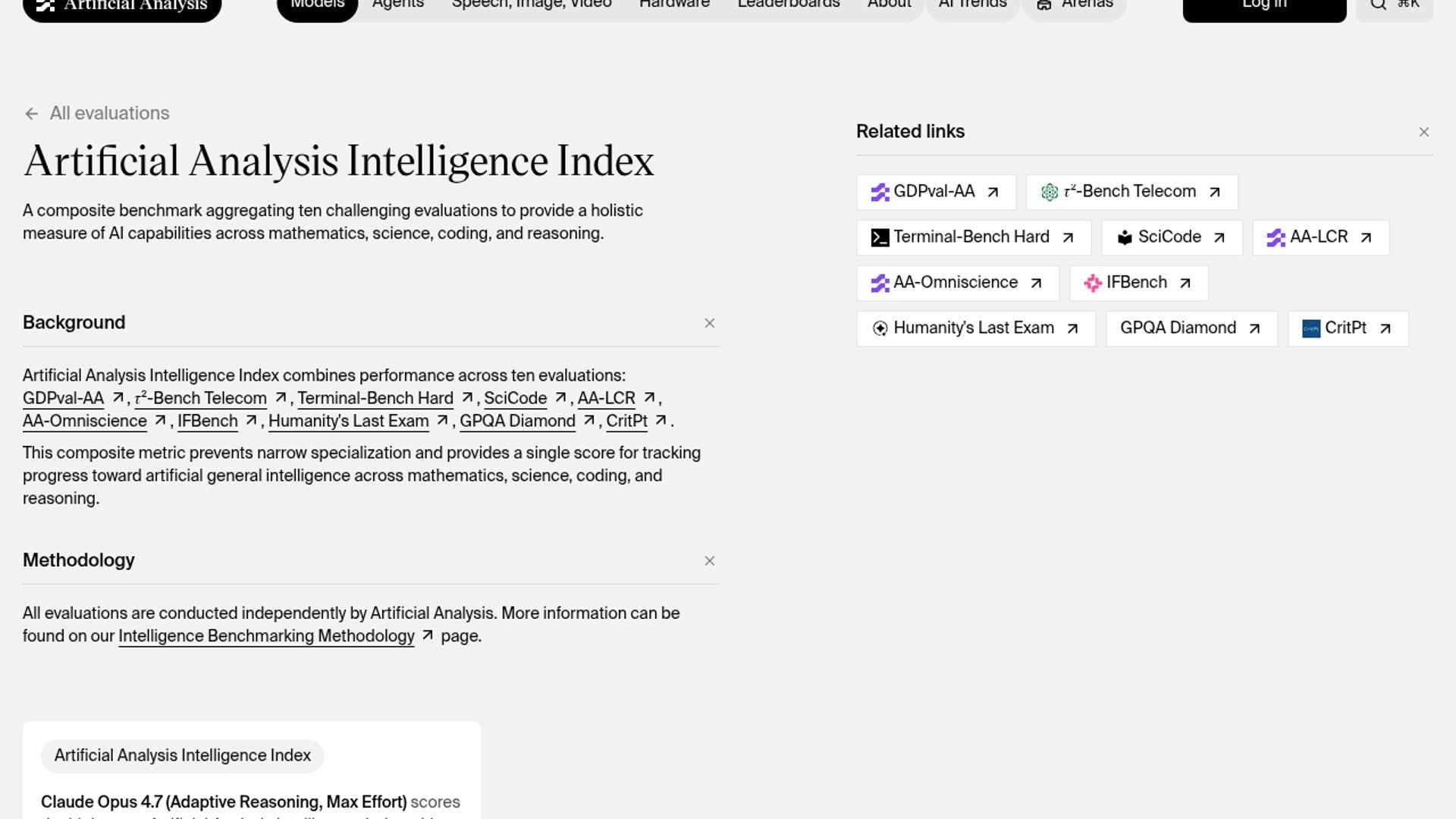Click the τ²-Bench Telecom green logo icon
1456x819 pixels.
pos(1049,192)
